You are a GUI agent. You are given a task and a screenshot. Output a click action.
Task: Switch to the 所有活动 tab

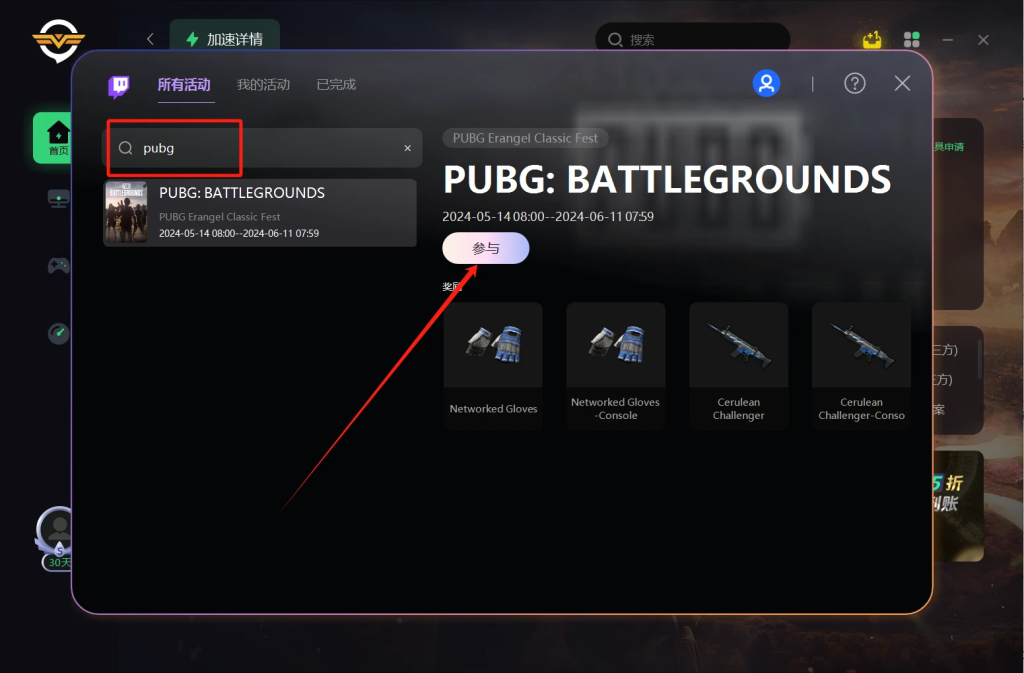pyautogui.click(x=184, y=85)
